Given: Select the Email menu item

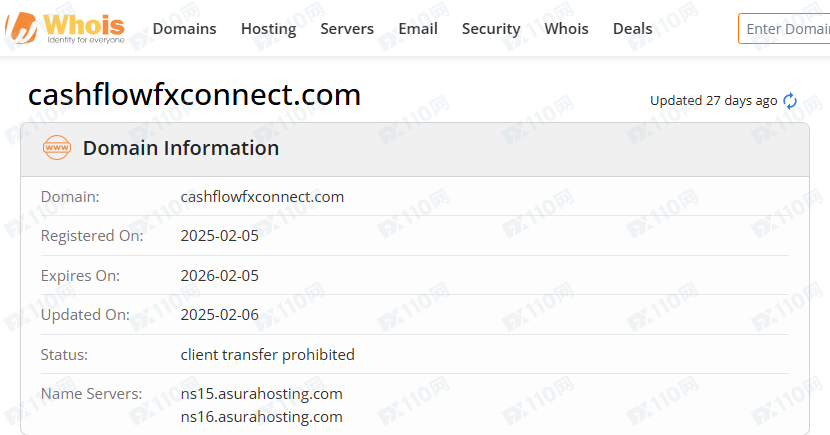Looking at the screenshot, I should (418, 29).
